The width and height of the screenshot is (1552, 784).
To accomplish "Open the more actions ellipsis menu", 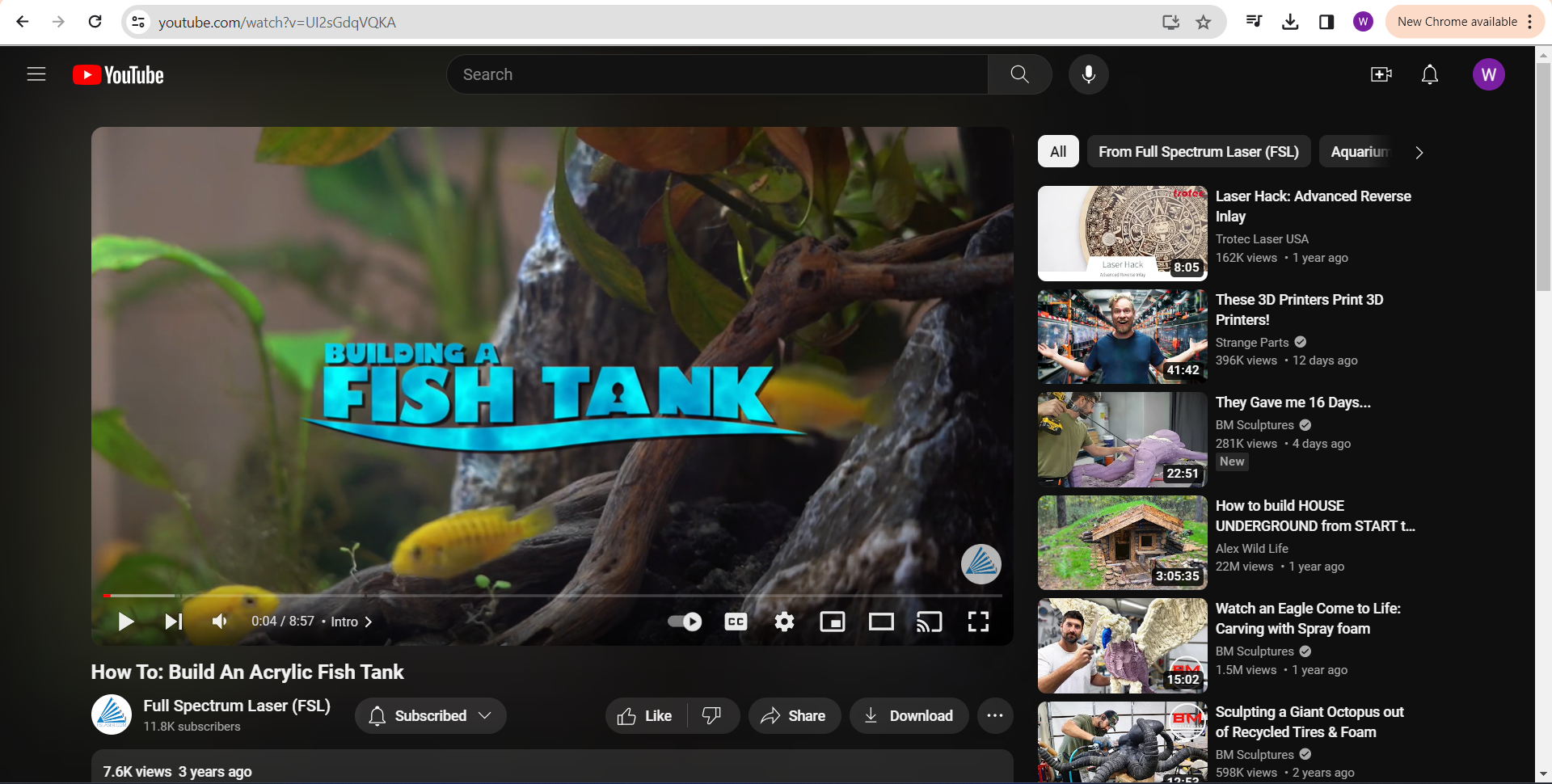I will (994, 716).
